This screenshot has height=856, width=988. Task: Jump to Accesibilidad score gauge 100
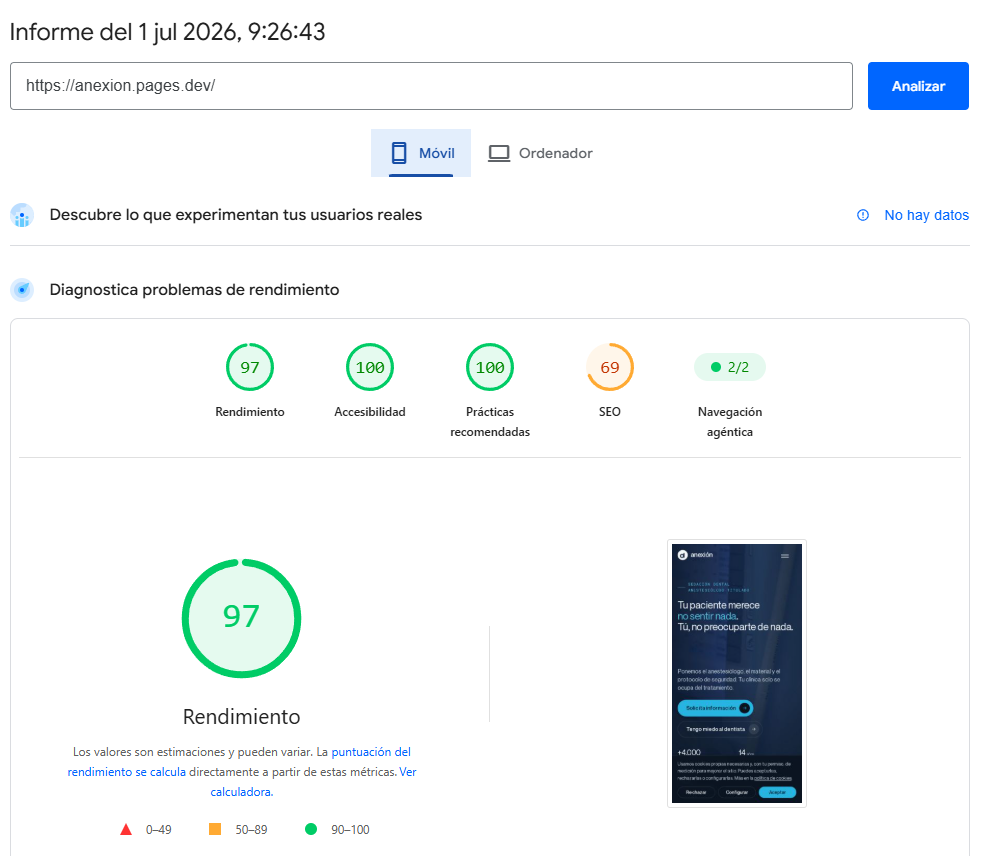coord(370,367)
